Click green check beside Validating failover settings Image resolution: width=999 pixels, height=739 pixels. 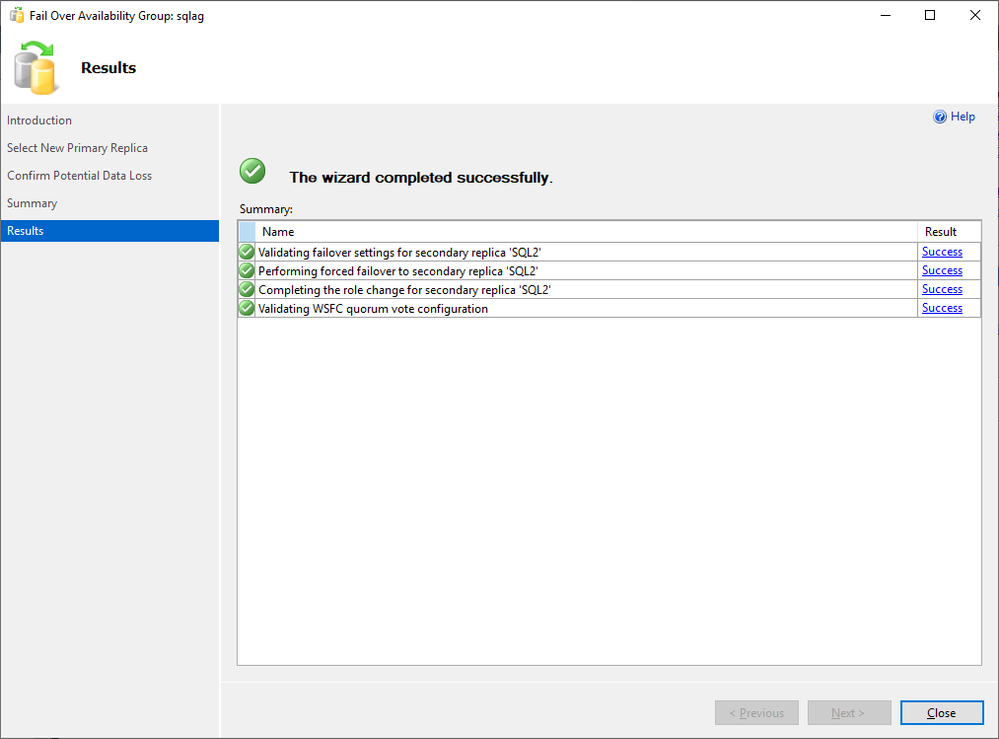pos(247,252)
